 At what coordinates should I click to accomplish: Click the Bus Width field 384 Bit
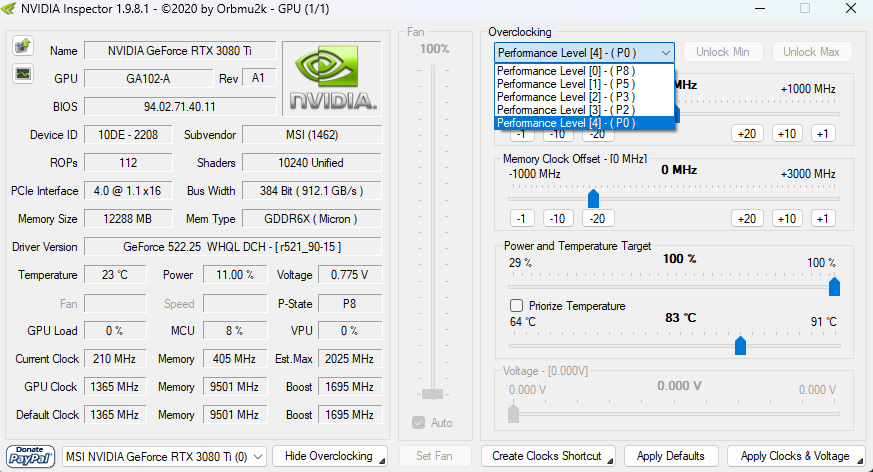point(312,191)
